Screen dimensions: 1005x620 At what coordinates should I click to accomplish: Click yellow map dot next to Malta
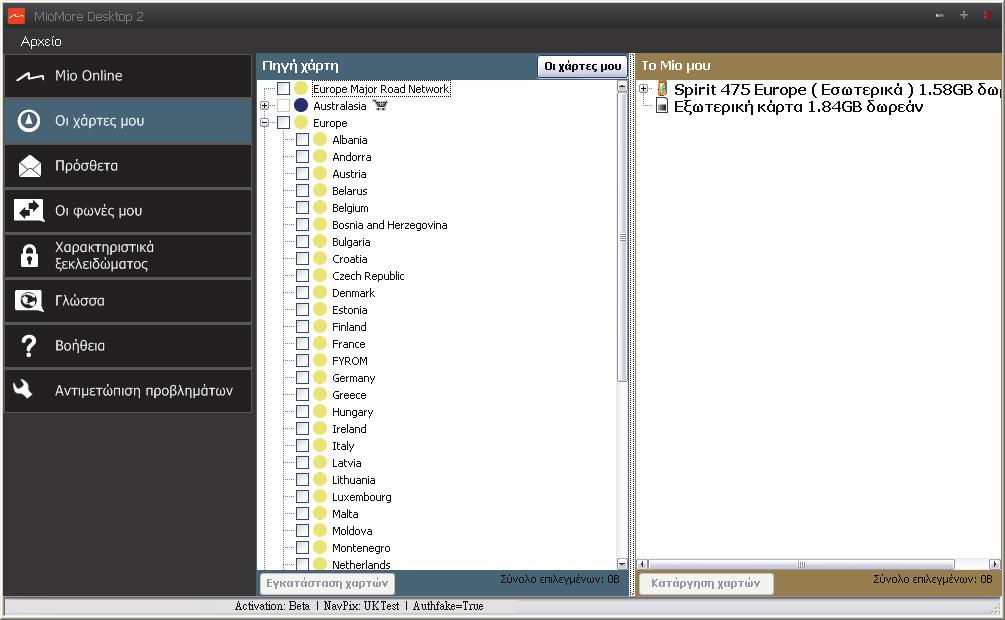[320, 513]
